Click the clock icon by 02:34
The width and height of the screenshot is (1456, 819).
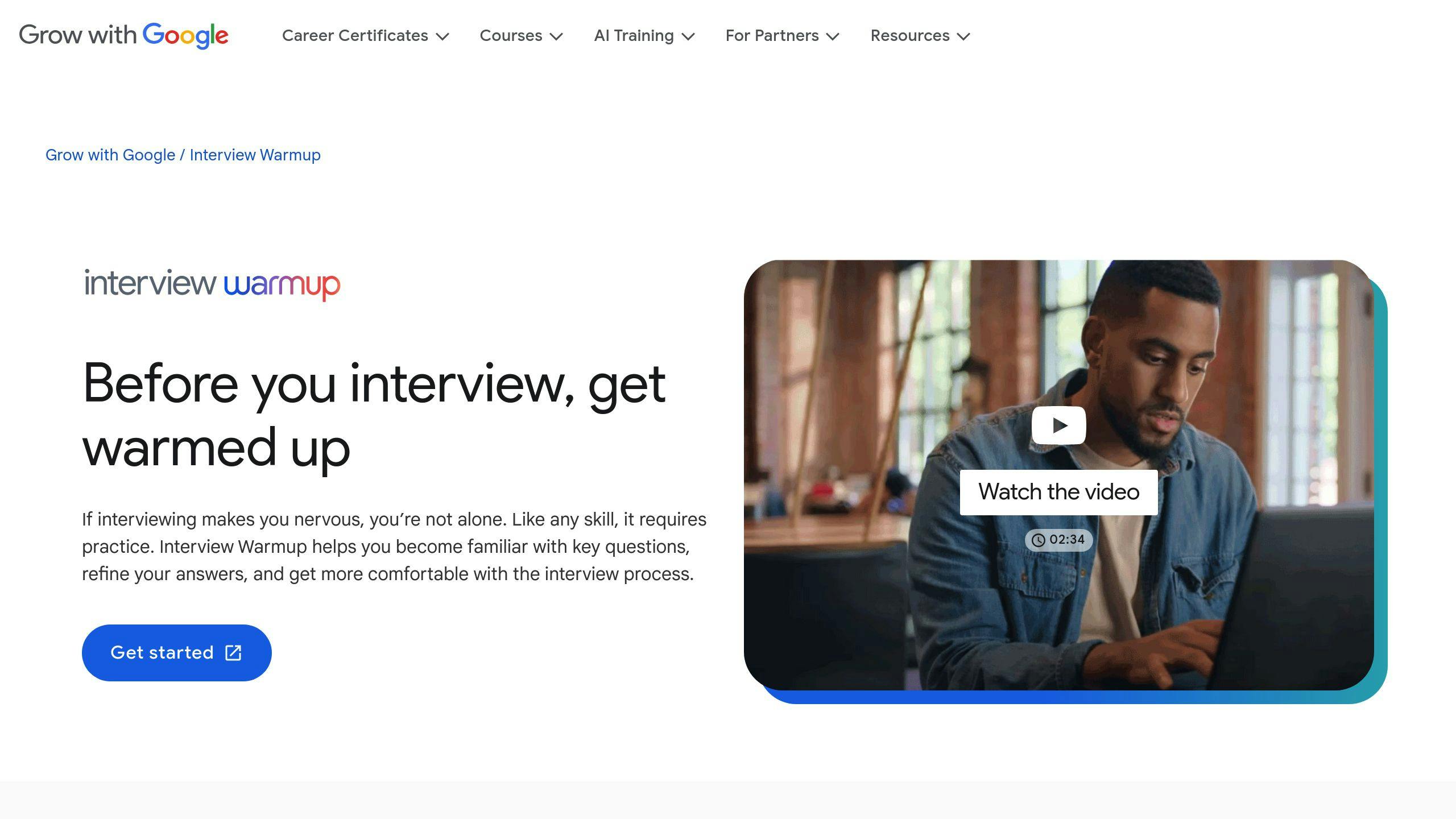point(1039,540)
